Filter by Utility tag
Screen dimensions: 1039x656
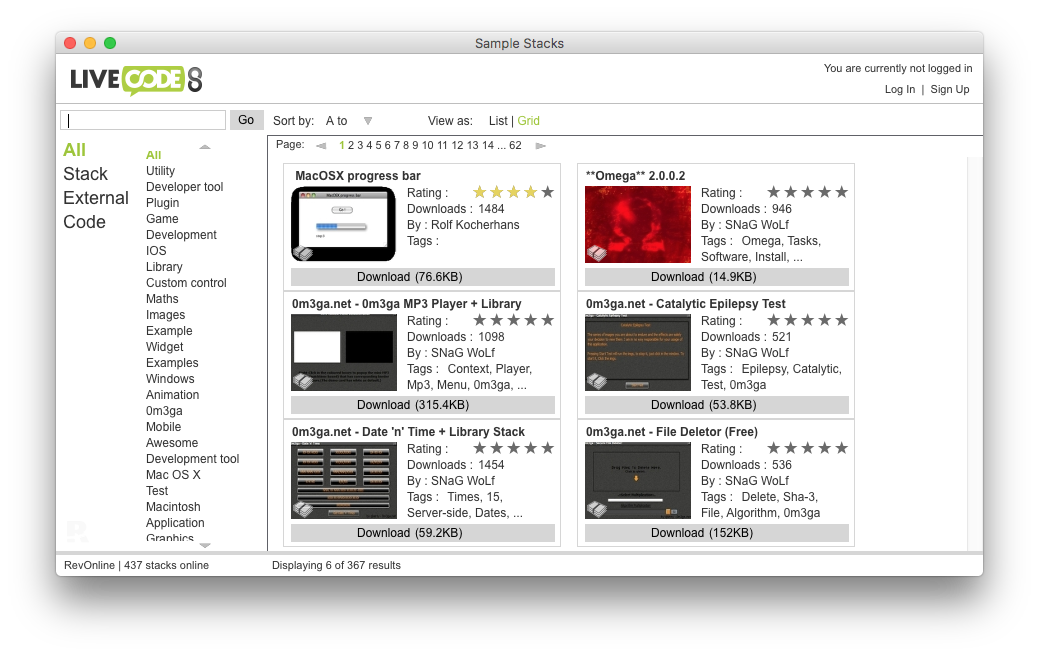tap(160, 170)
